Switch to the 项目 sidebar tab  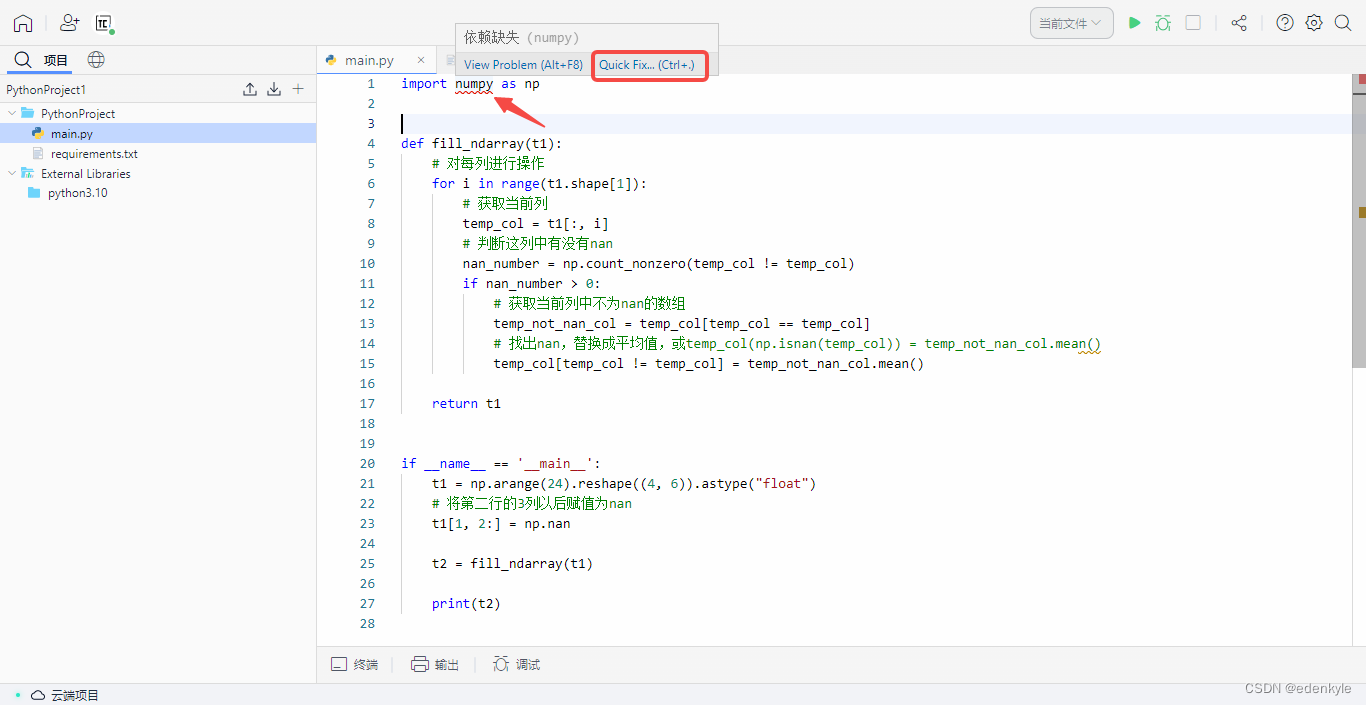41,60
